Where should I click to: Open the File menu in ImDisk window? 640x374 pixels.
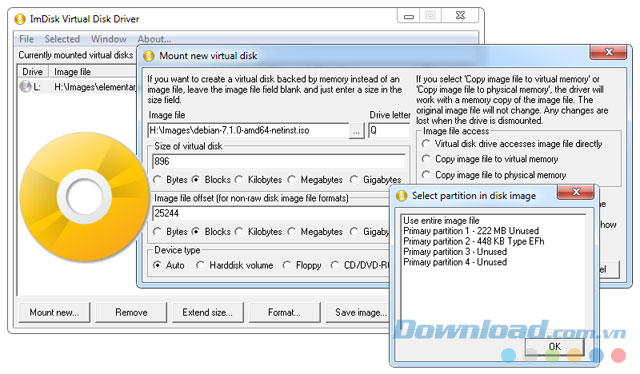pos(27,39)
